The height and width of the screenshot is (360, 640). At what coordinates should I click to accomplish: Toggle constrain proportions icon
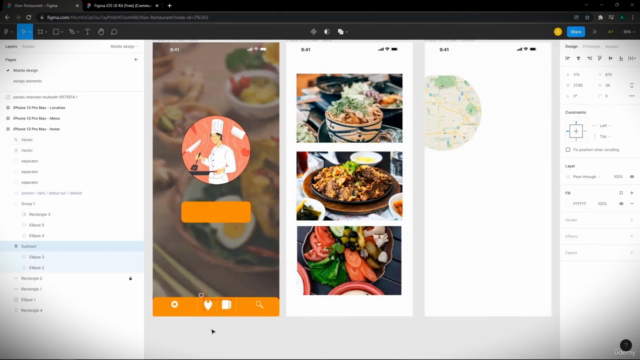631,85
